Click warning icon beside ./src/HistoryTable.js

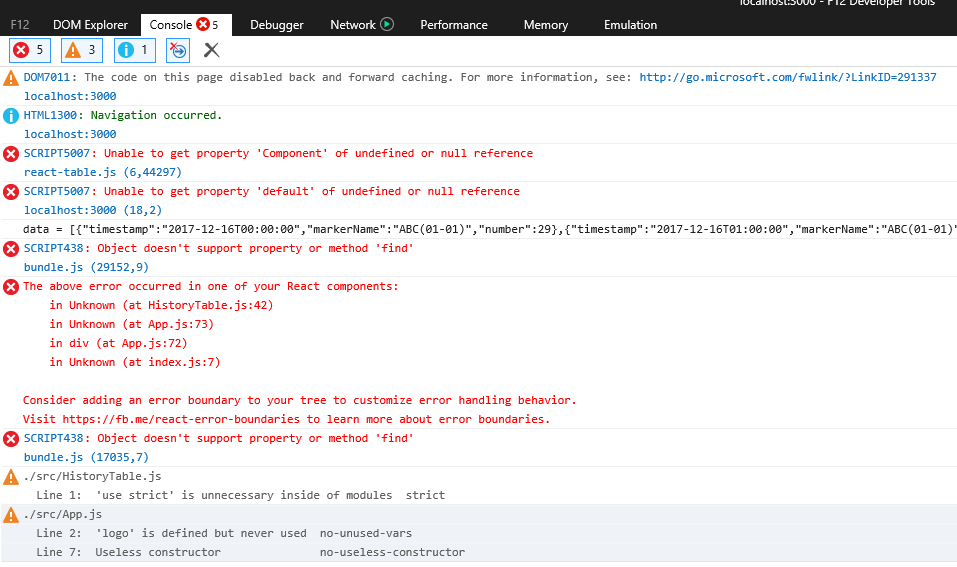(11, 477)
